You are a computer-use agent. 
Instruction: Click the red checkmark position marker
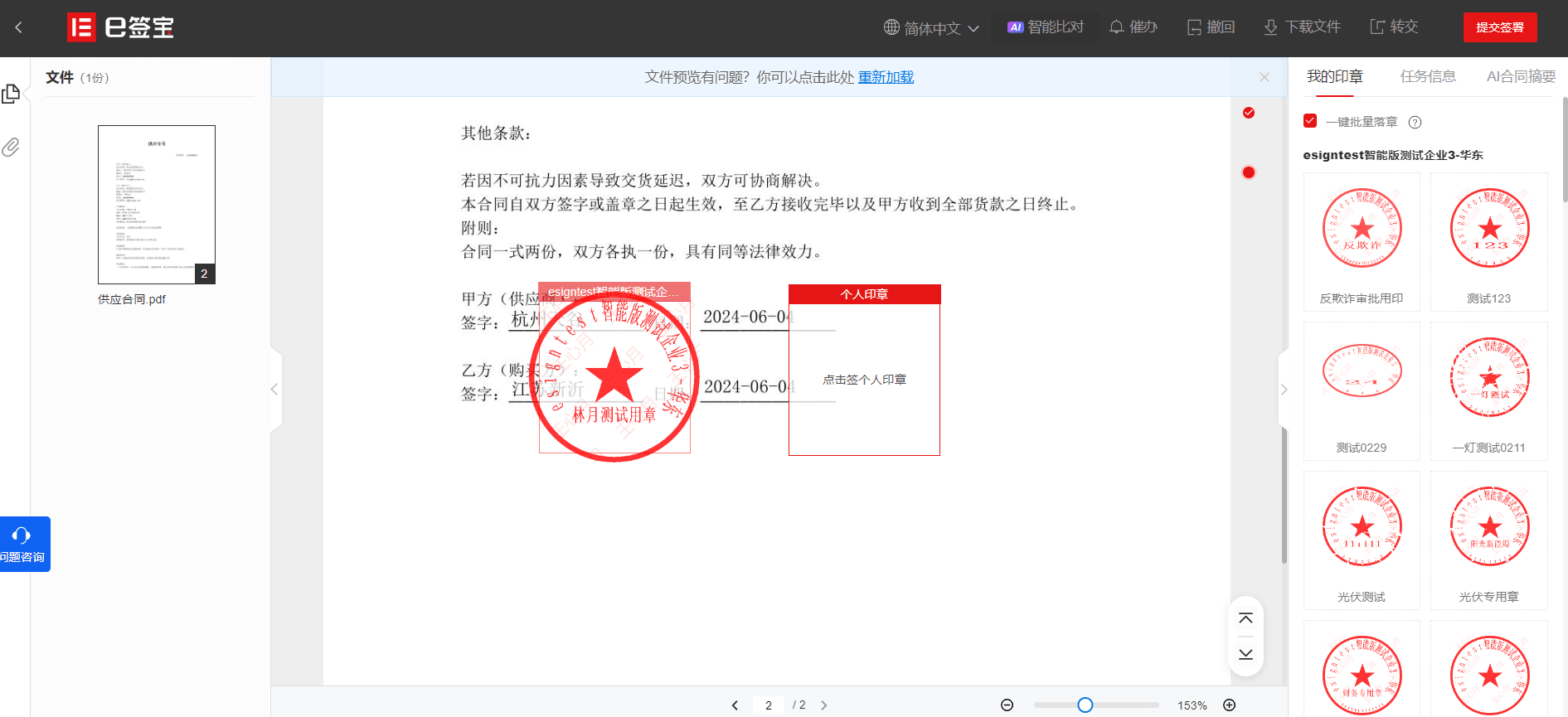[x=1249, y=113]
